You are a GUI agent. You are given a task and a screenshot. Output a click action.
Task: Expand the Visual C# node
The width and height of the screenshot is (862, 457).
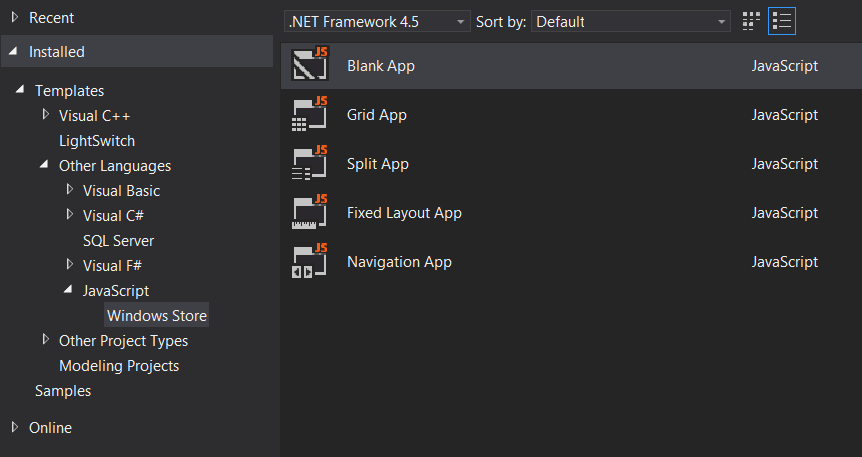click(70, 215)
